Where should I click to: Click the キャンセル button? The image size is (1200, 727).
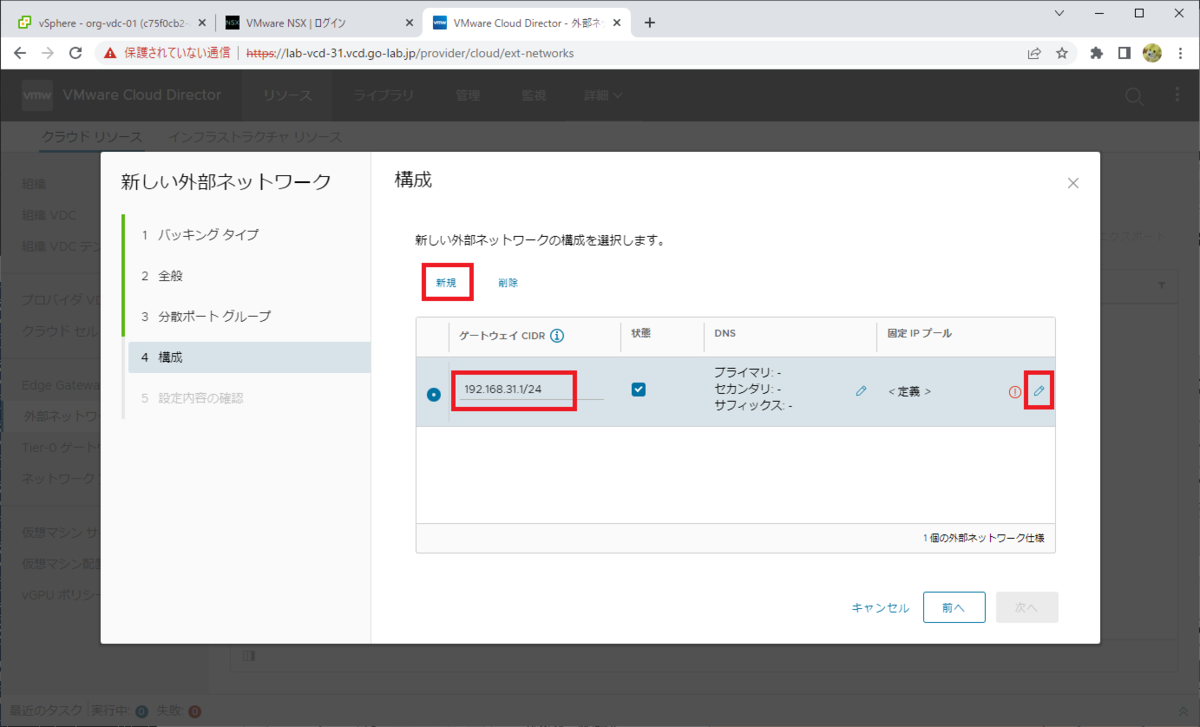[x=880, y=608]
